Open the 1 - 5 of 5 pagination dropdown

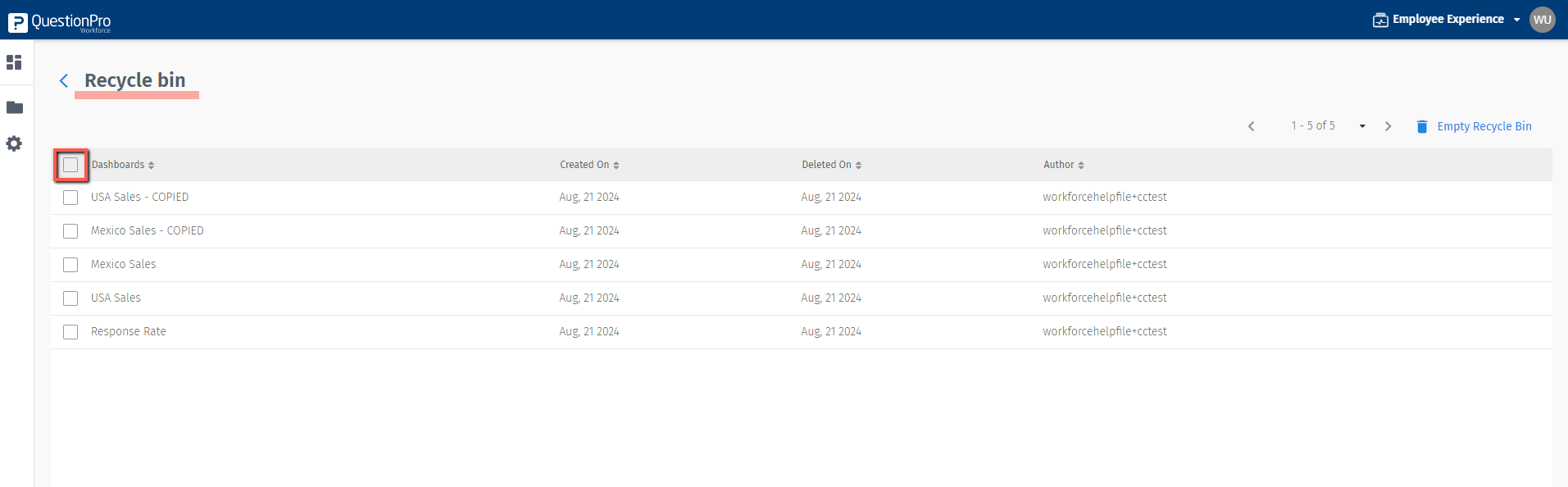pyautogui.click(x=1361, y=126)
